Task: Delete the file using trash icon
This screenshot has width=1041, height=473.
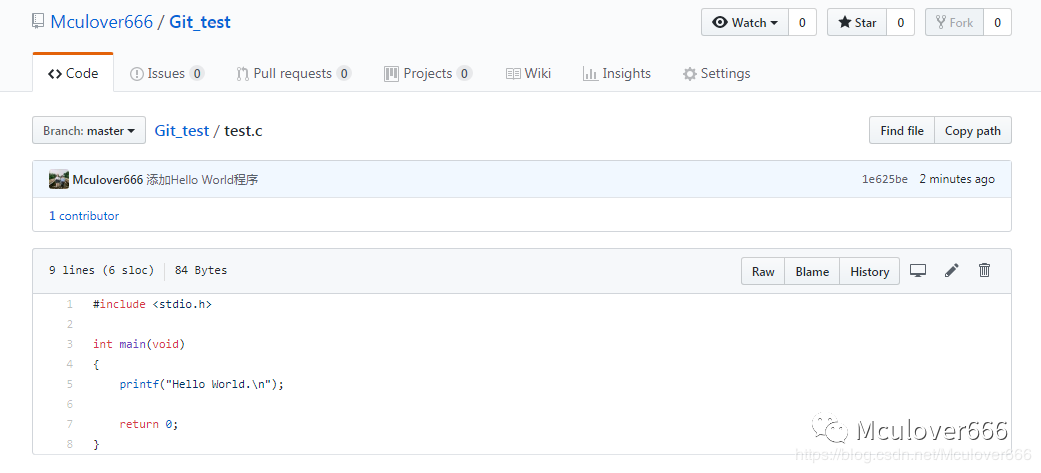Action: click(985, 270)
